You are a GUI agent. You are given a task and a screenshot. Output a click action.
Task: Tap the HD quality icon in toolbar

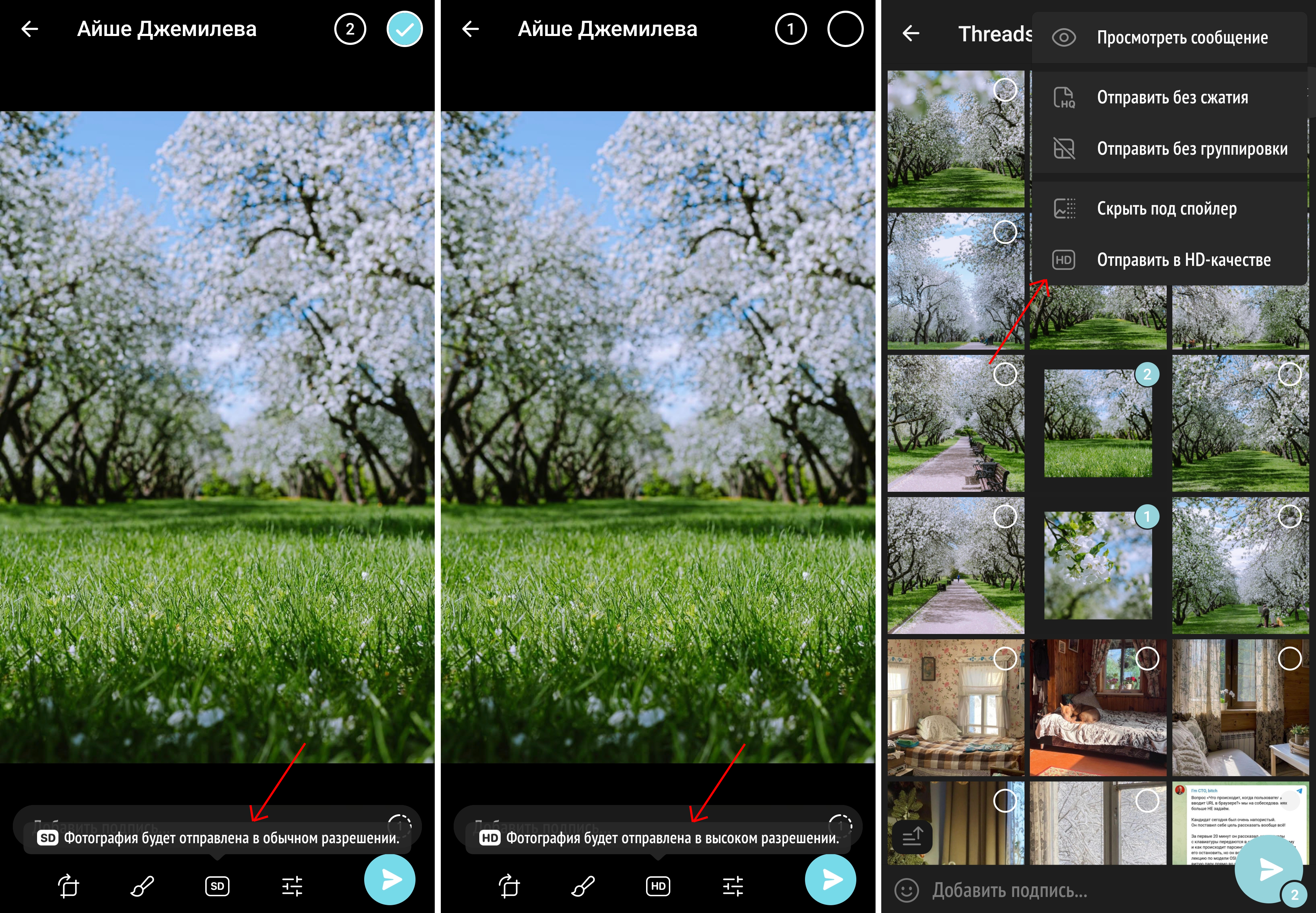[x=658, y=886]
